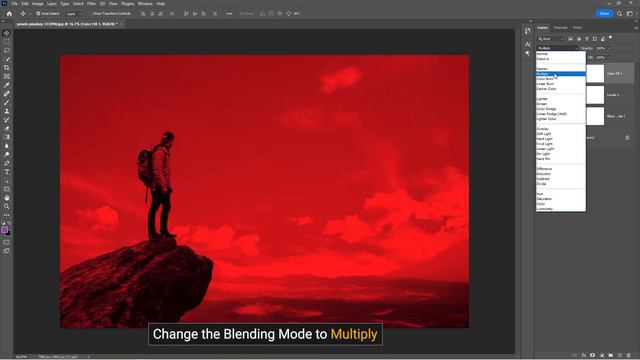640x360 pixels.
Task: Select the Blur tool
Action: [x=7, y=146]
